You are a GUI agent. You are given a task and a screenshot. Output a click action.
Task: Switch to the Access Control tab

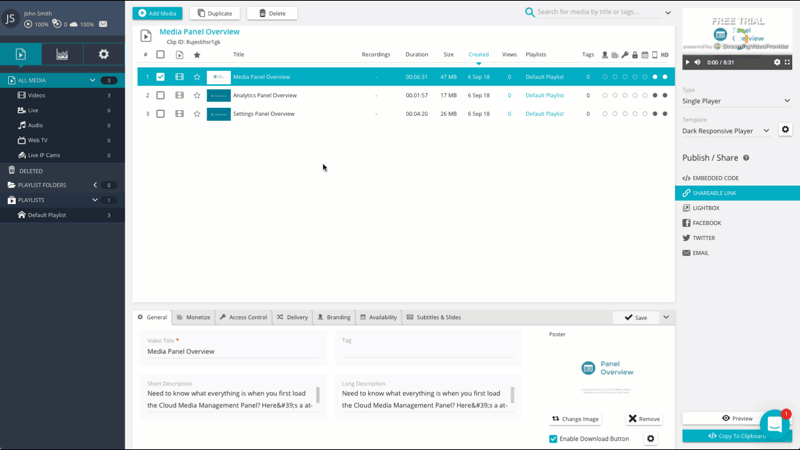tap(244, 317)
